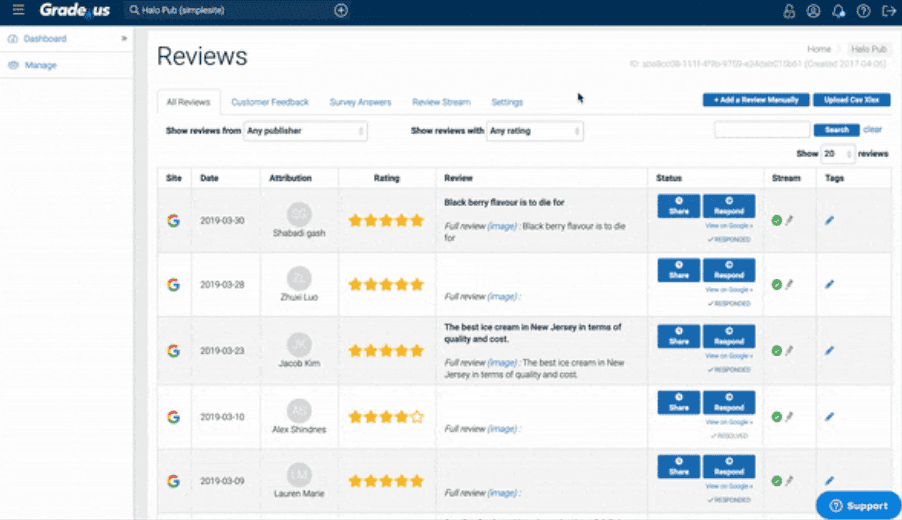Switch to the Customer Feedback tab

[x=270, y=102]
